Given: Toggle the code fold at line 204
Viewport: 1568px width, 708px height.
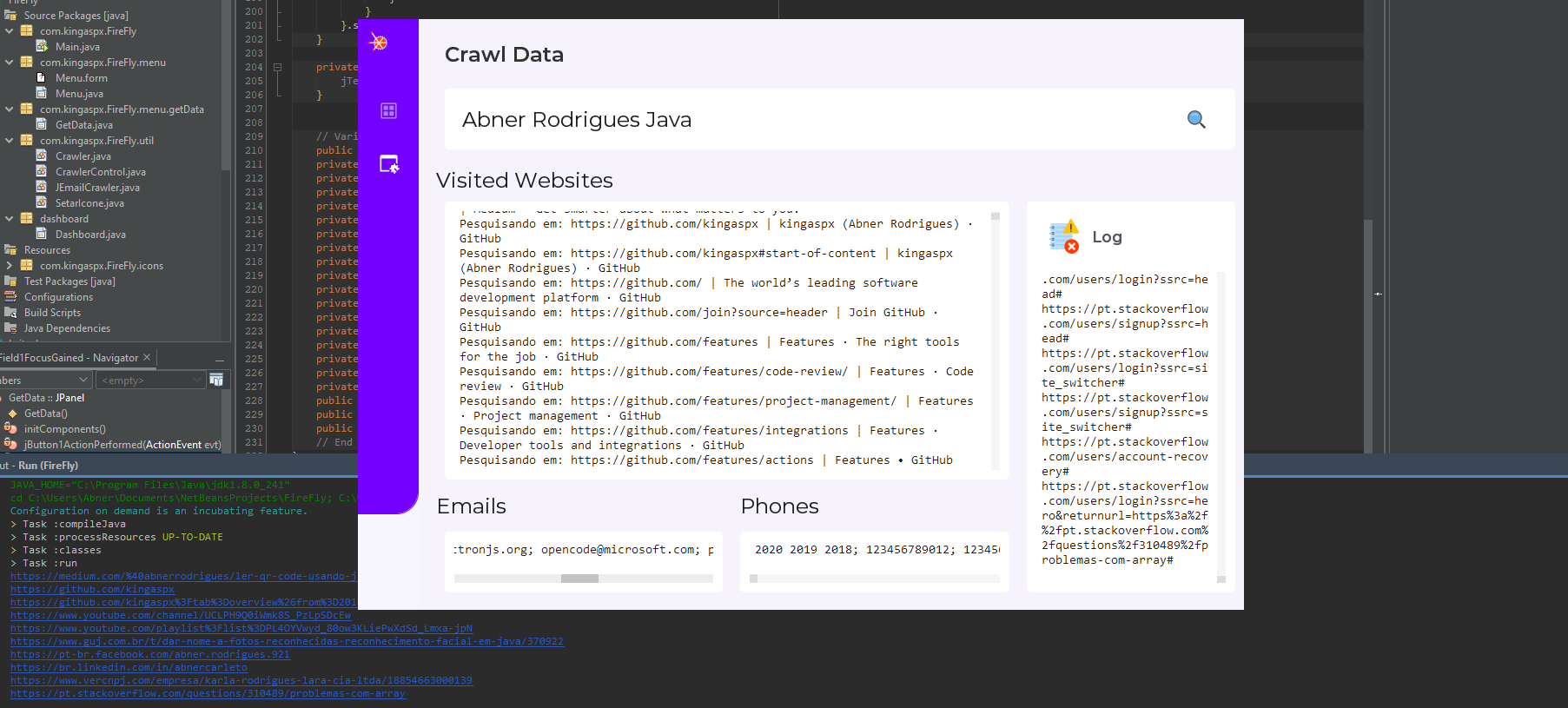Looking at the screenshot, I should point(277,67).
